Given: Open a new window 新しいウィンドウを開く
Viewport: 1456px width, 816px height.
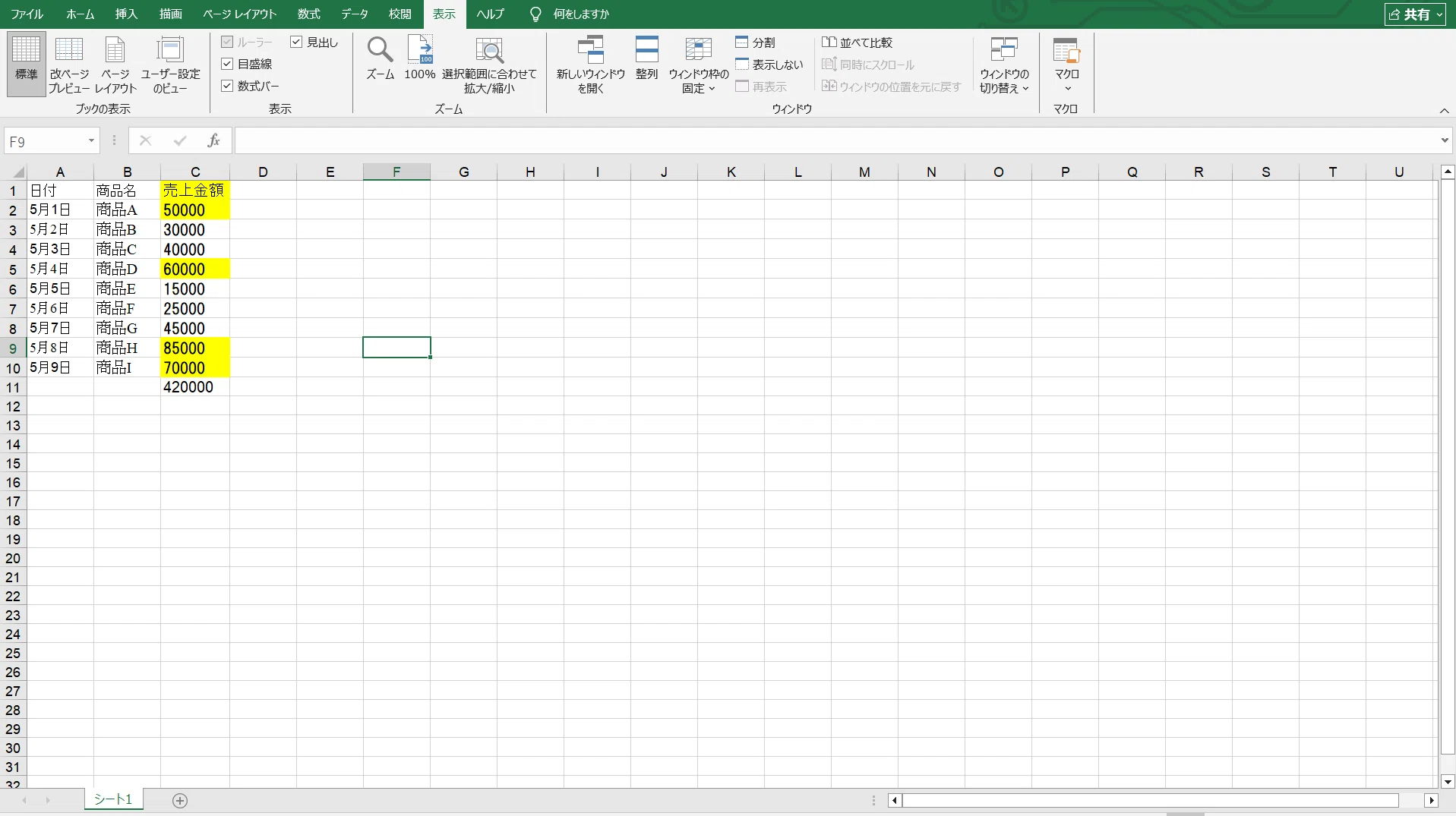Looking at the screenshot, I should click(x=590, y=64).
